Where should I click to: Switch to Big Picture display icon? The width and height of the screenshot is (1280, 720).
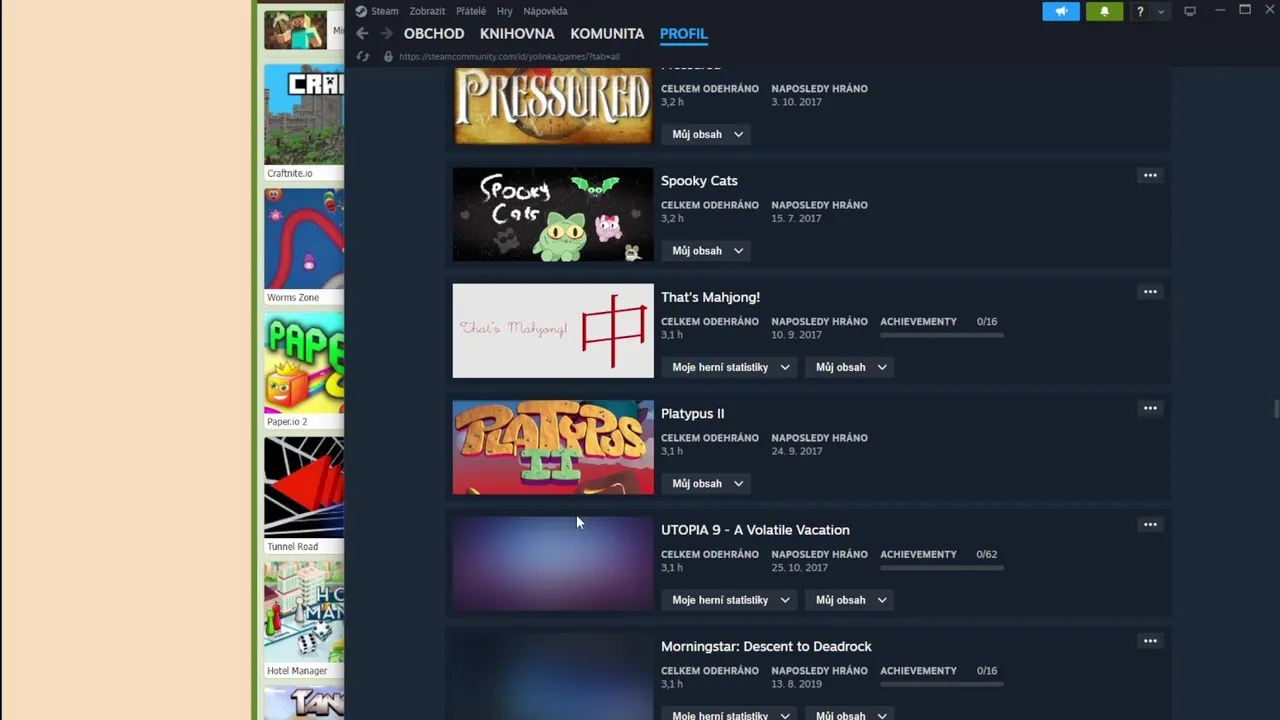click(1190, 11)
